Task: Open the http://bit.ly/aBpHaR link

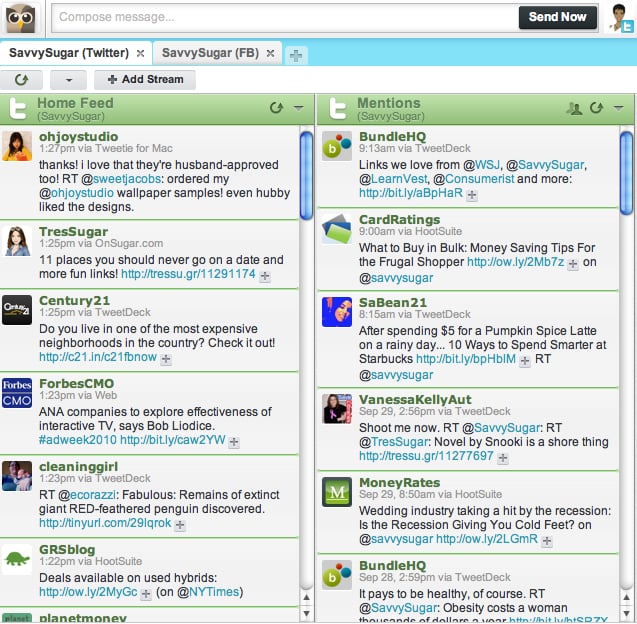Action: [x=411, y=193]
